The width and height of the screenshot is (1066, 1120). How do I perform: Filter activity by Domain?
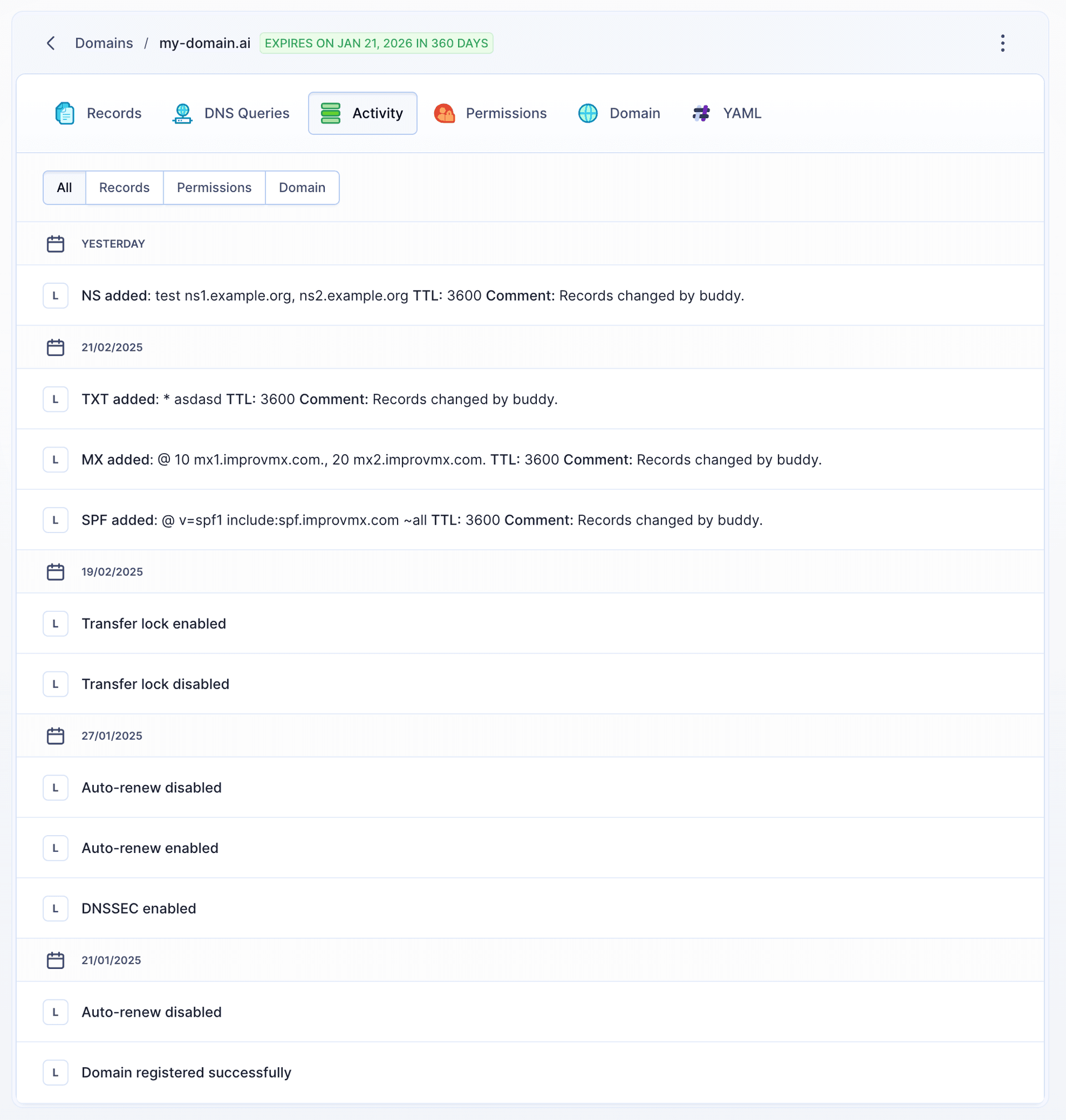coord(301,188)
